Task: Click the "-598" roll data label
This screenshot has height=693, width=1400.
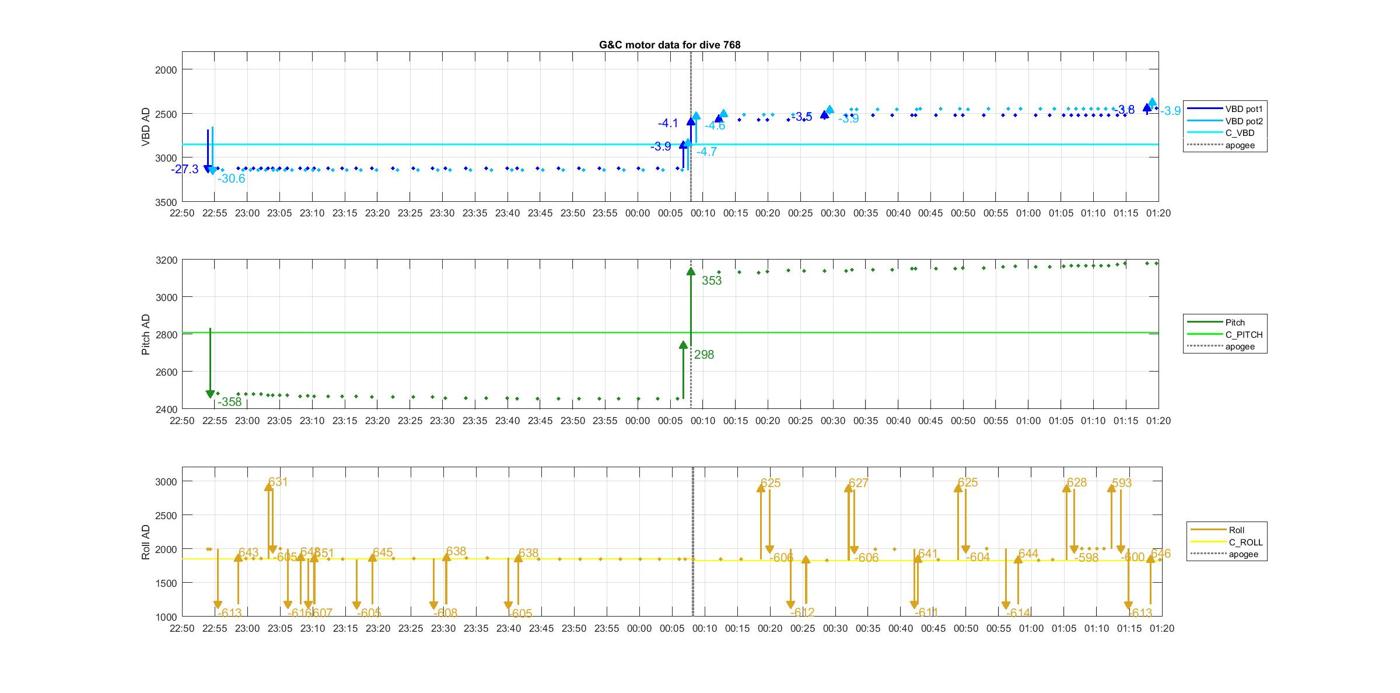Action: point(1087,558)
